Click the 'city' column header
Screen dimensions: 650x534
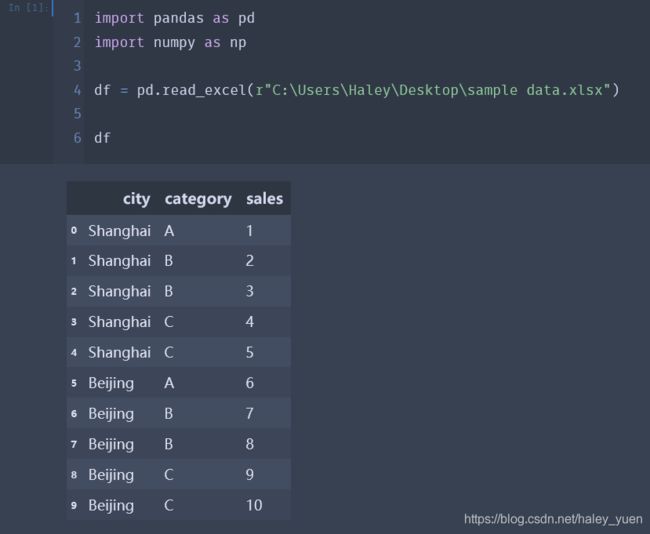point(136,199)
